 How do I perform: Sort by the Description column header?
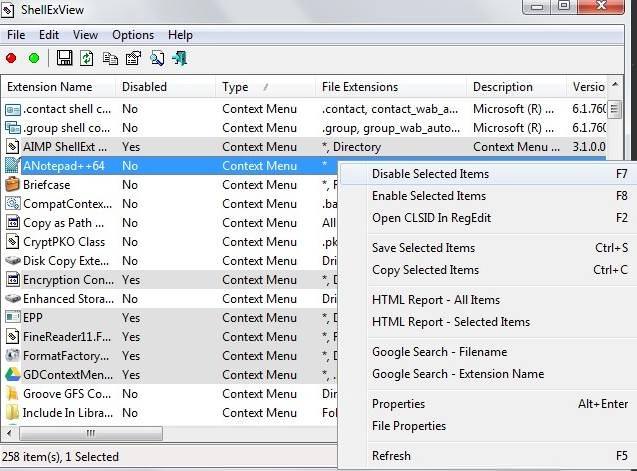coord(517,87)
